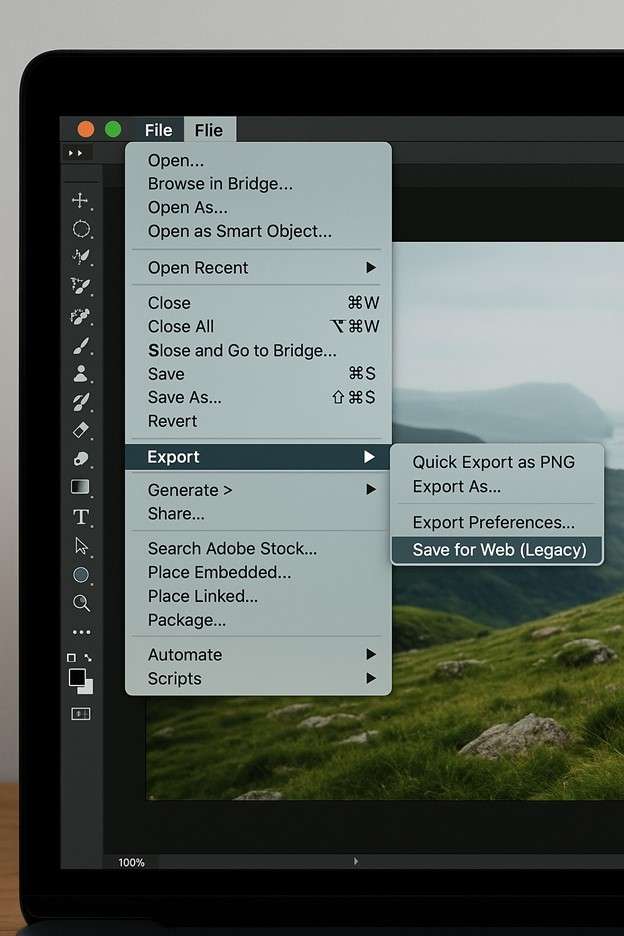Viewport: 624px width, 936px height.
Task: Toggle Quick Mask mode at toolbar bottom
Action: coord(81,713)
